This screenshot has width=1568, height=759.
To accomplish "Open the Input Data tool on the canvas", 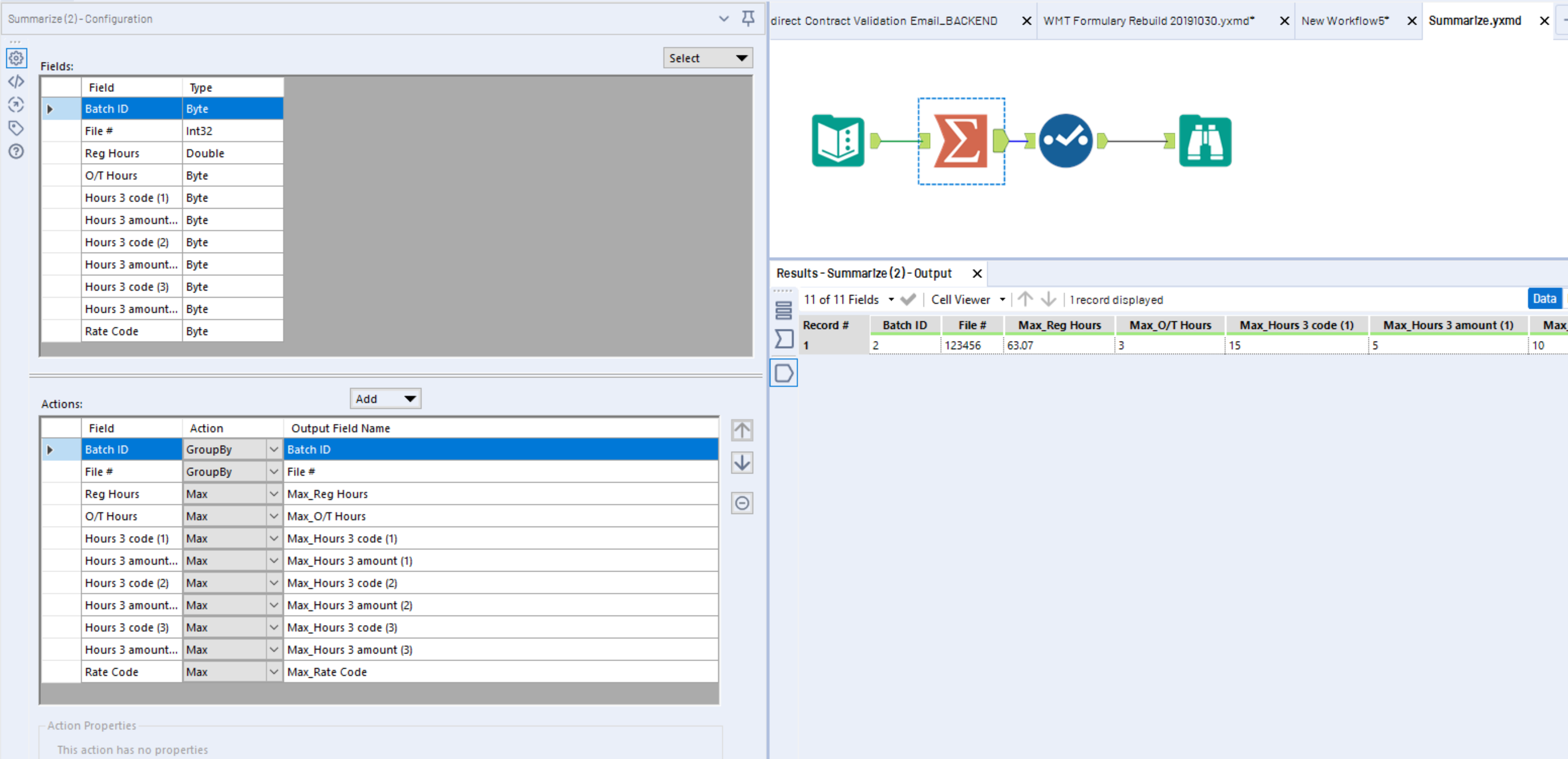I will tap(838, 140).
